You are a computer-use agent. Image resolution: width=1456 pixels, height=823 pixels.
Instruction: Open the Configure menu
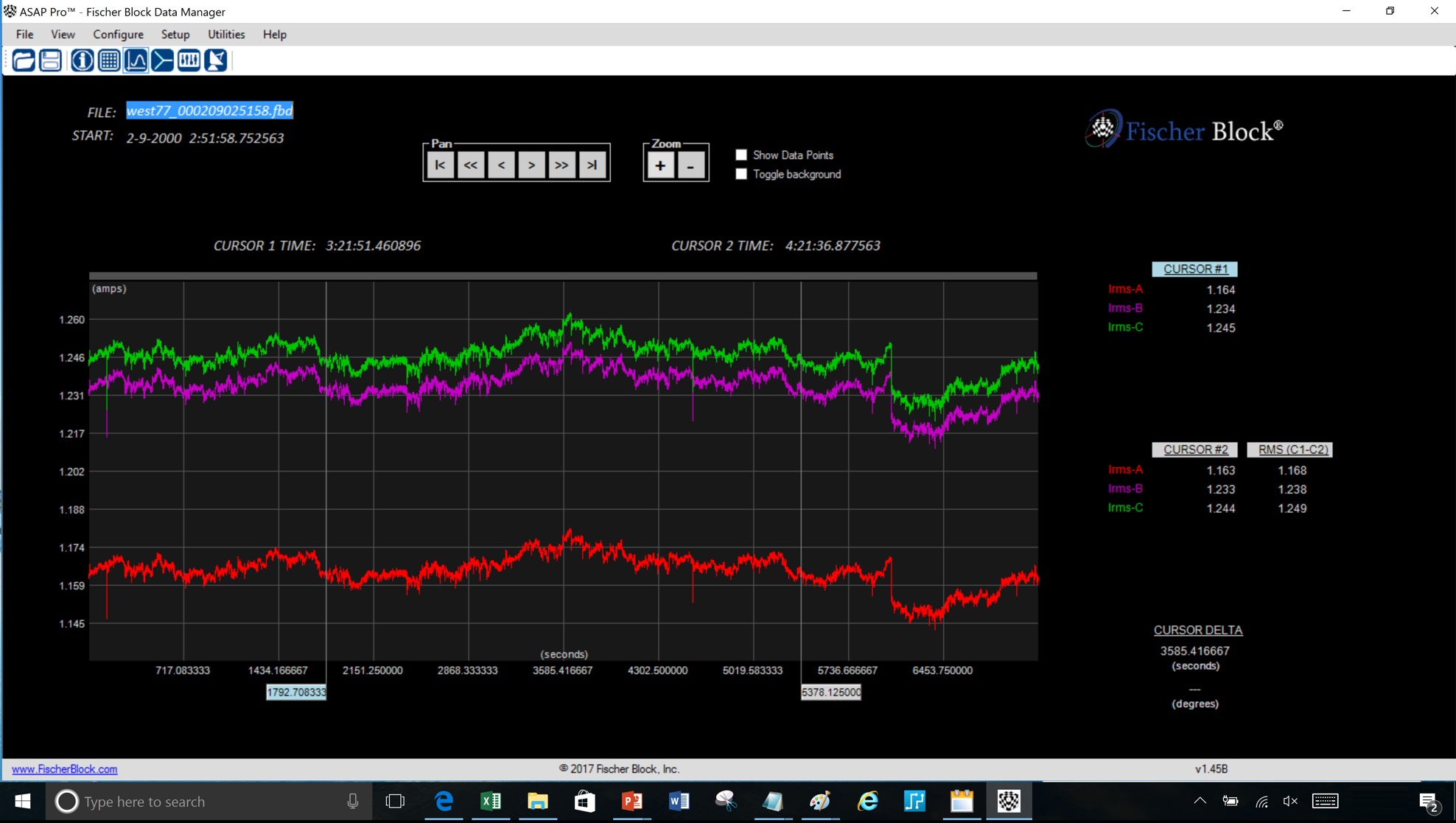118,35
